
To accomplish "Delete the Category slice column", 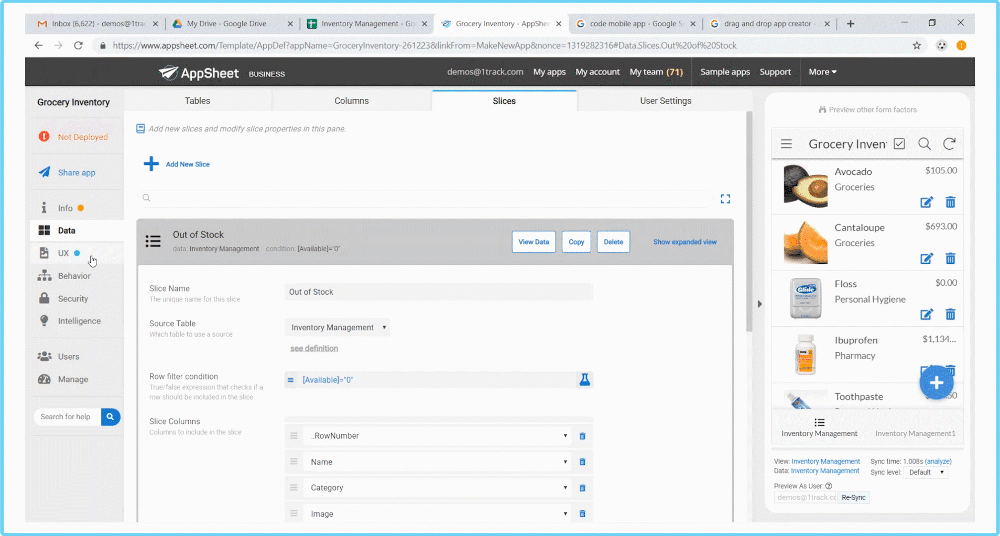I will [x=582, y=488].
